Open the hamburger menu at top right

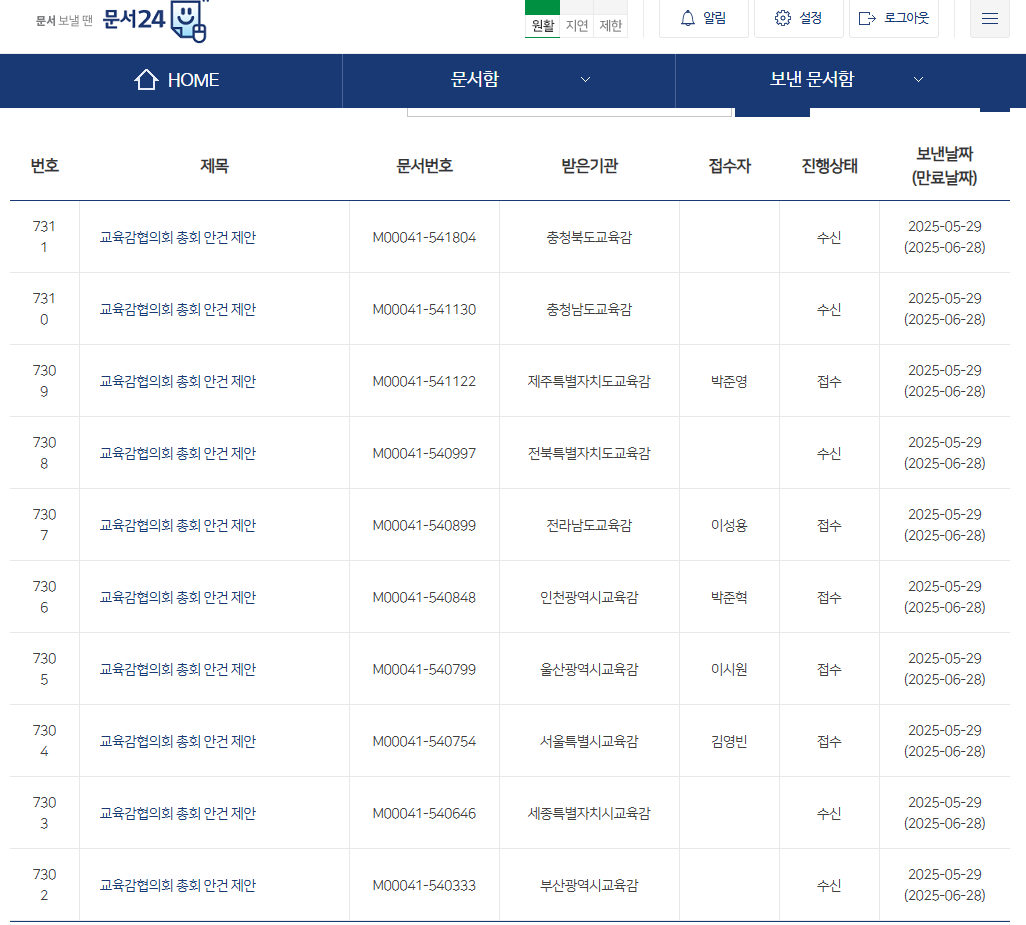tap(990, 18)
